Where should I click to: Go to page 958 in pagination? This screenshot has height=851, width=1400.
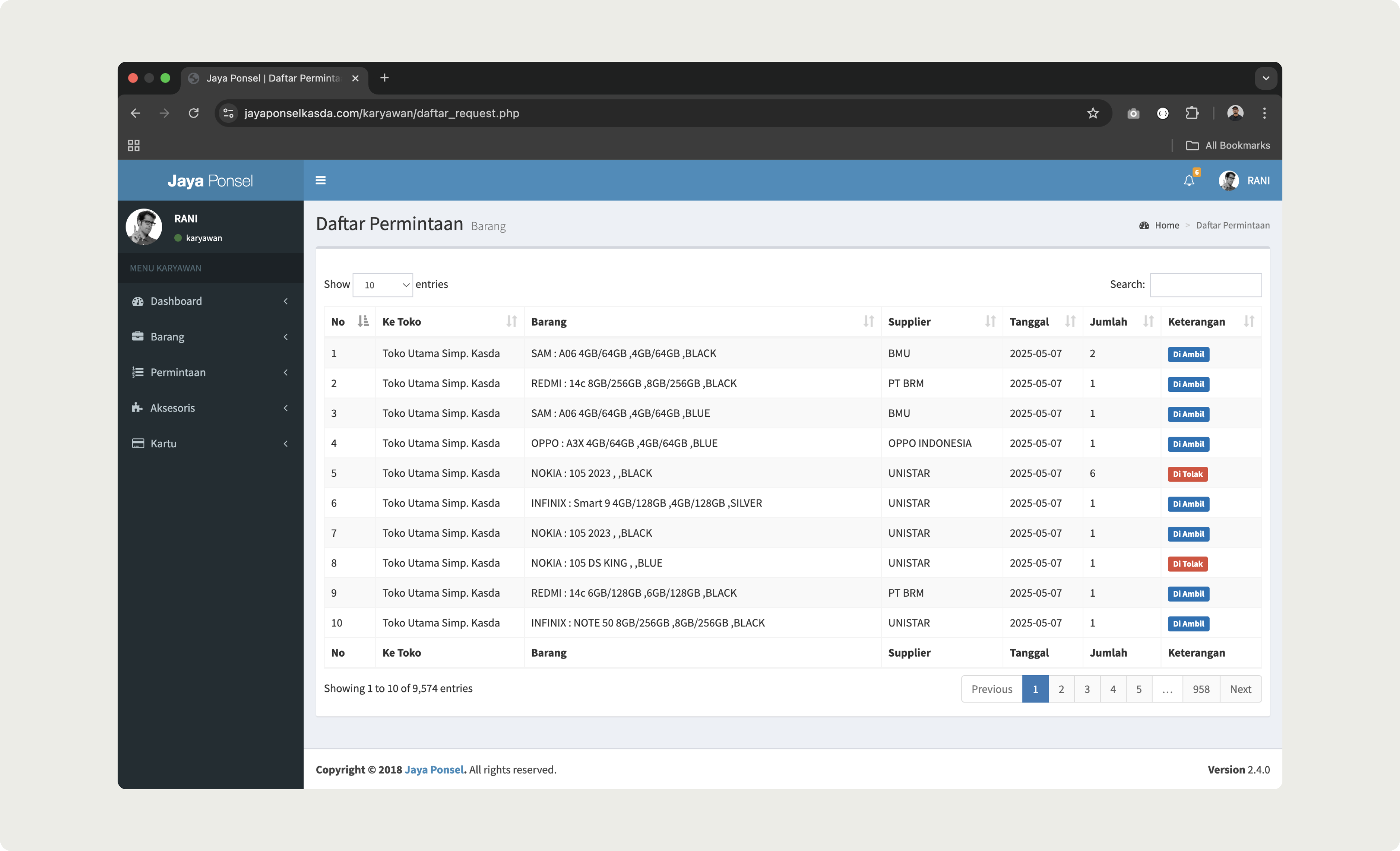tap(1201, 689)
